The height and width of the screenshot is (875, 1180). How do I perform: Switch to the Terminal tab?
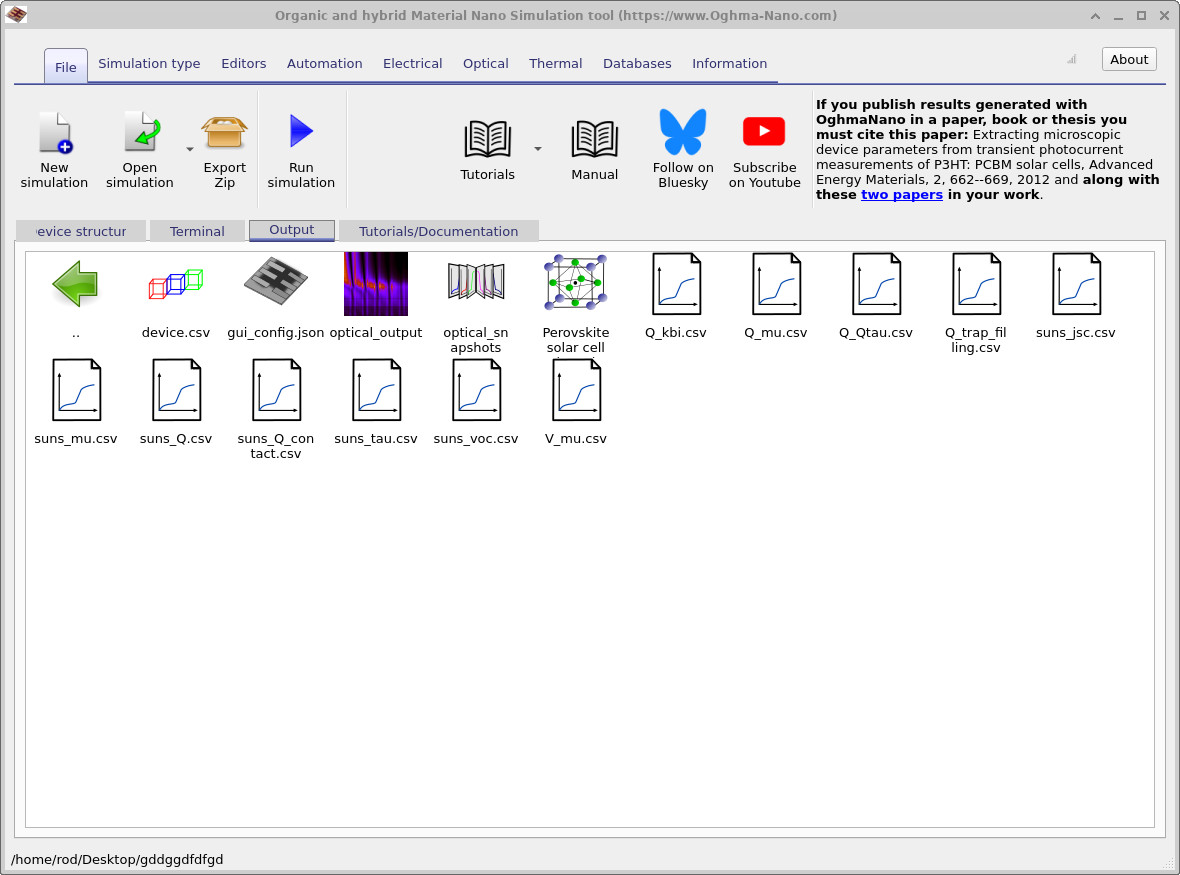pyautogui.click(x=197, y=231)
